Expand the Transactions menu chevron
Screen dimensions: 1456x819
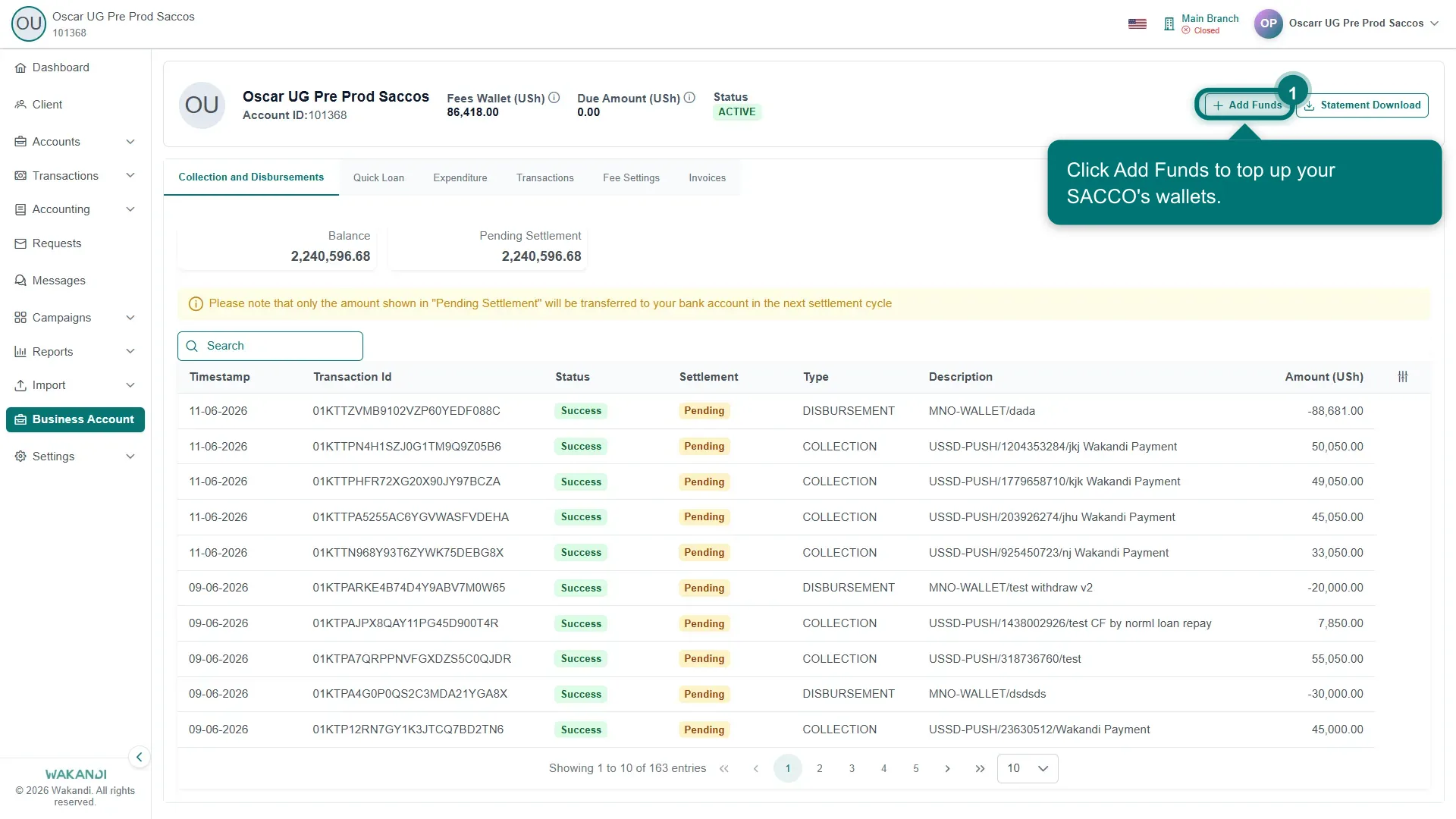point(130,176)
